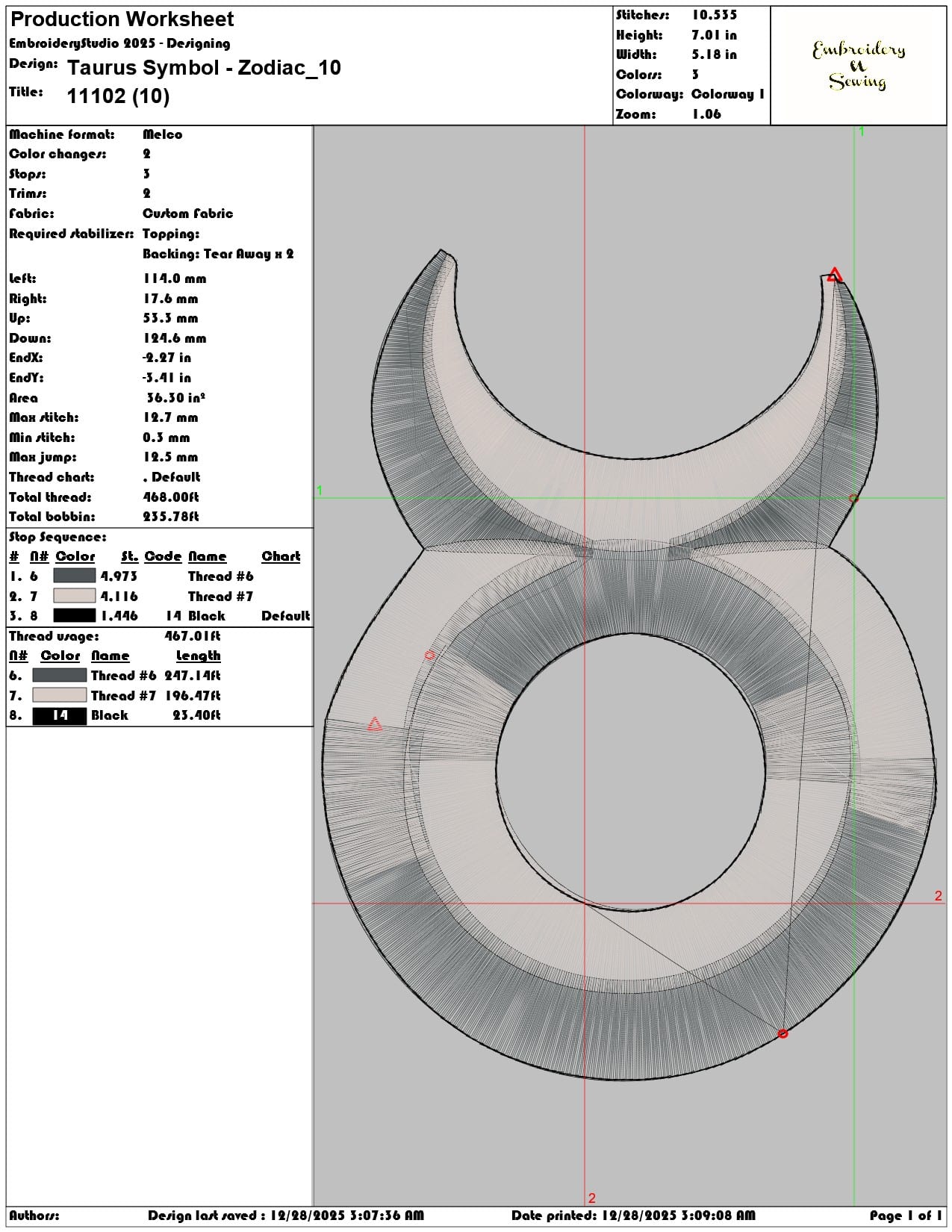Image resolution: width=952 pixels, height=1232 pixels.
Task: Click stitch count 4,116 in Stop Sequence
Action: (x=119, y=597)
